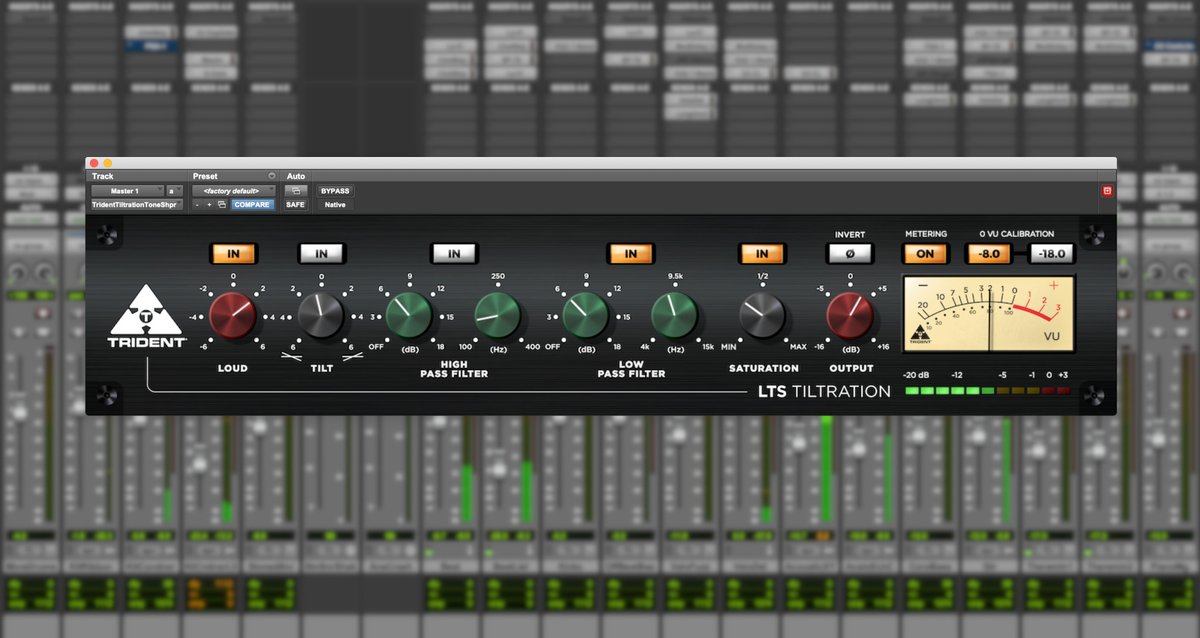Select the -8.0 VU calibration option
The image size is (1200, 638).
[988, 254]
